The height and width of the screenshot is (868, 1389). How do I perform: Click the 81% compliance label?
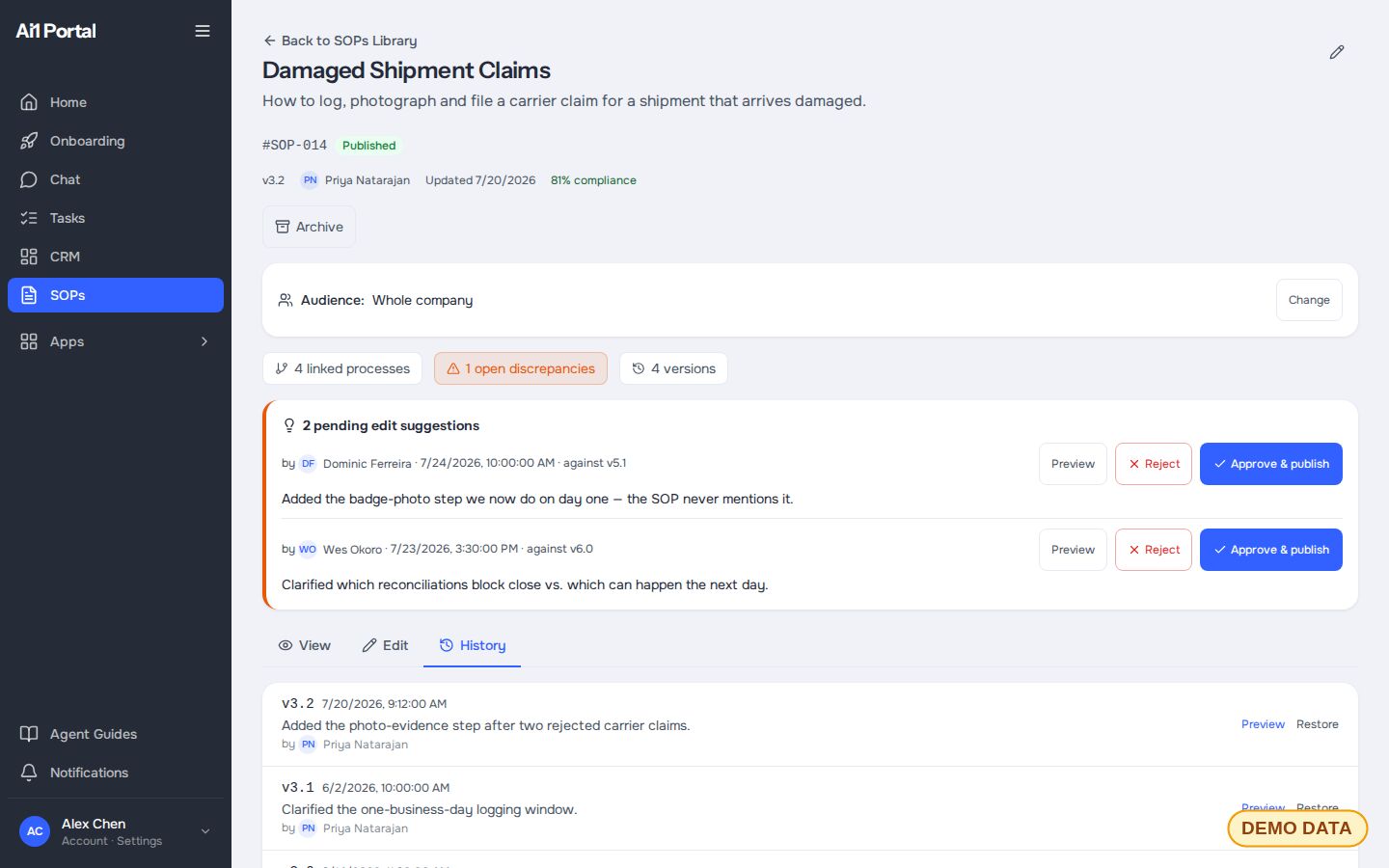593,180
